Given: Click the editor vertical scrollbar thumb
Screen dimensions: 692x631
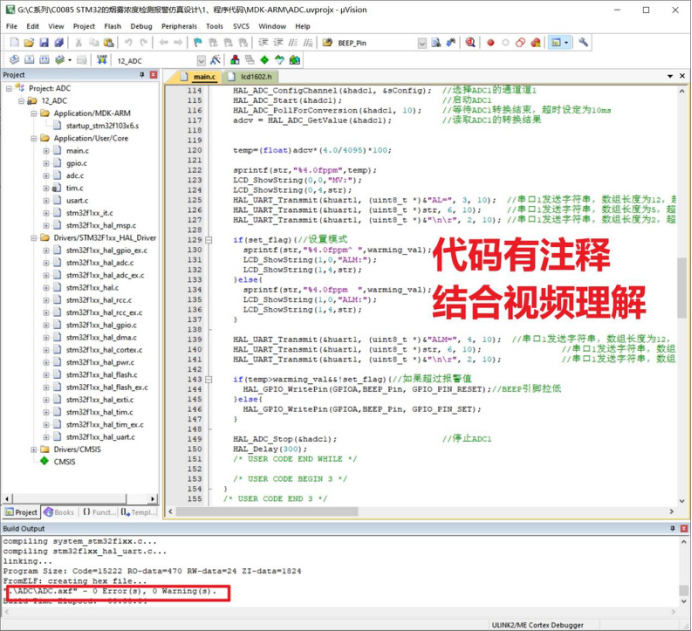Looking at the screenshot, I should 682,288.
